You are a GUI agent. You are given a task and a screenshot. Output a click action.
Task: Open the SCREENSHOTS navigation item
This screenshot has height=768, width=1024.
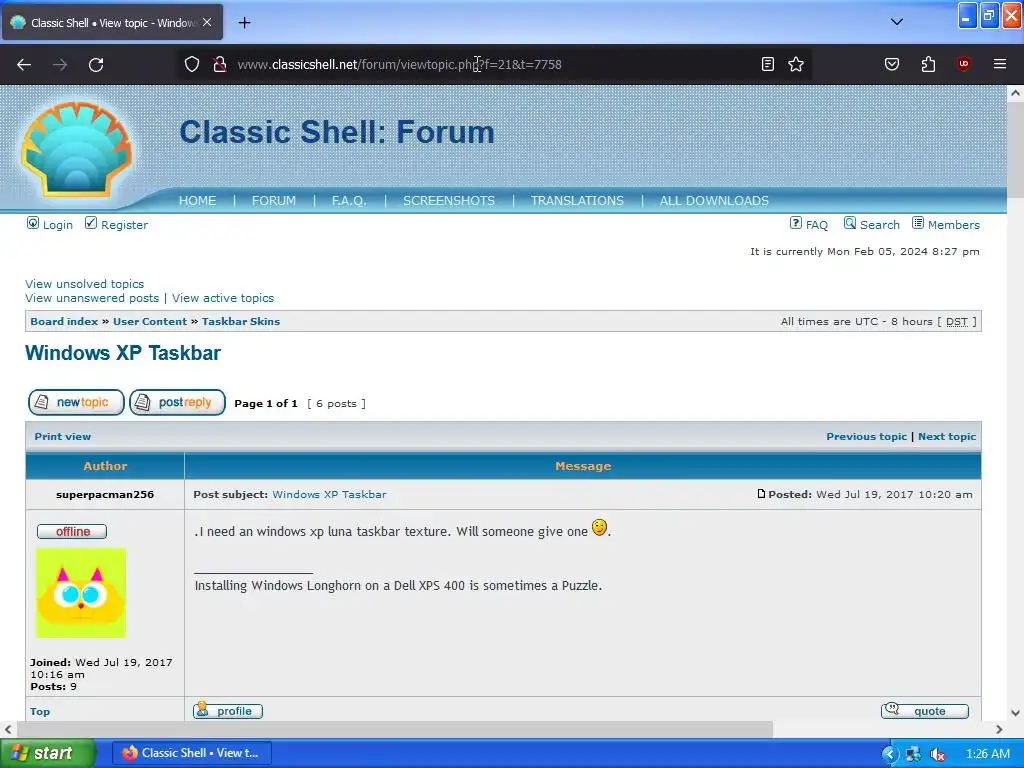tap(449, 200)
